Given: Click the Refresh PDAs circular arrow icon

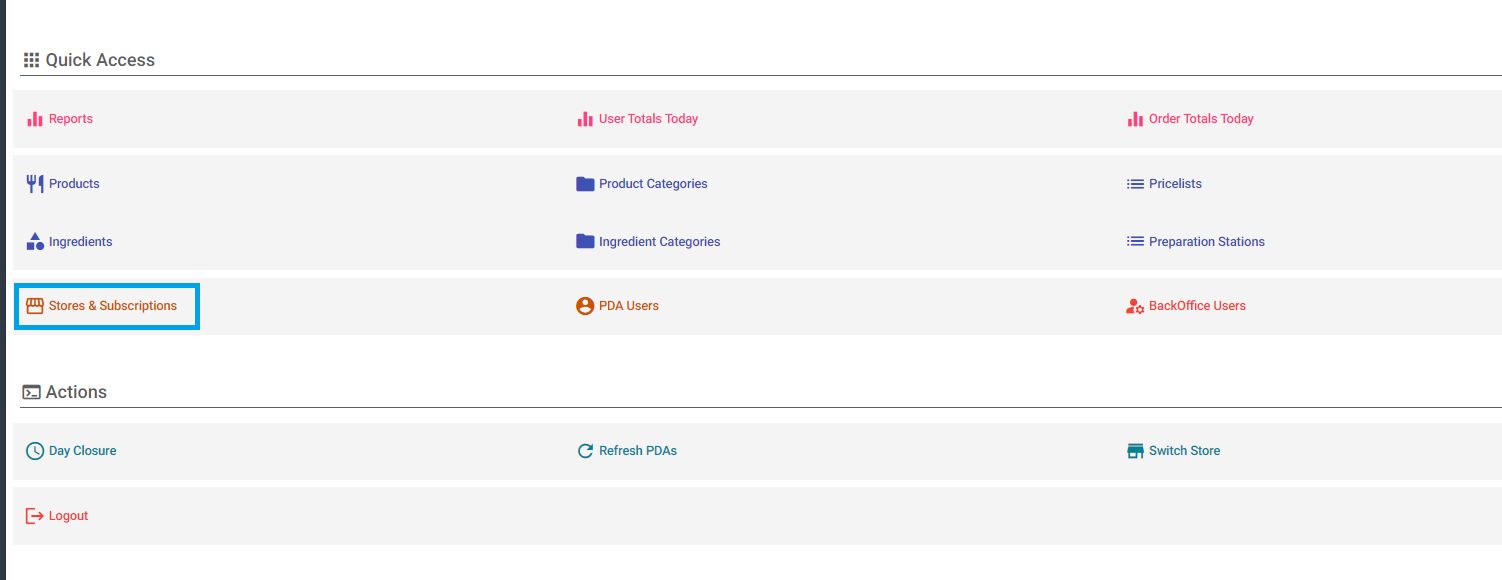Looking at the screenshot, I should click(x=585, y=451).
